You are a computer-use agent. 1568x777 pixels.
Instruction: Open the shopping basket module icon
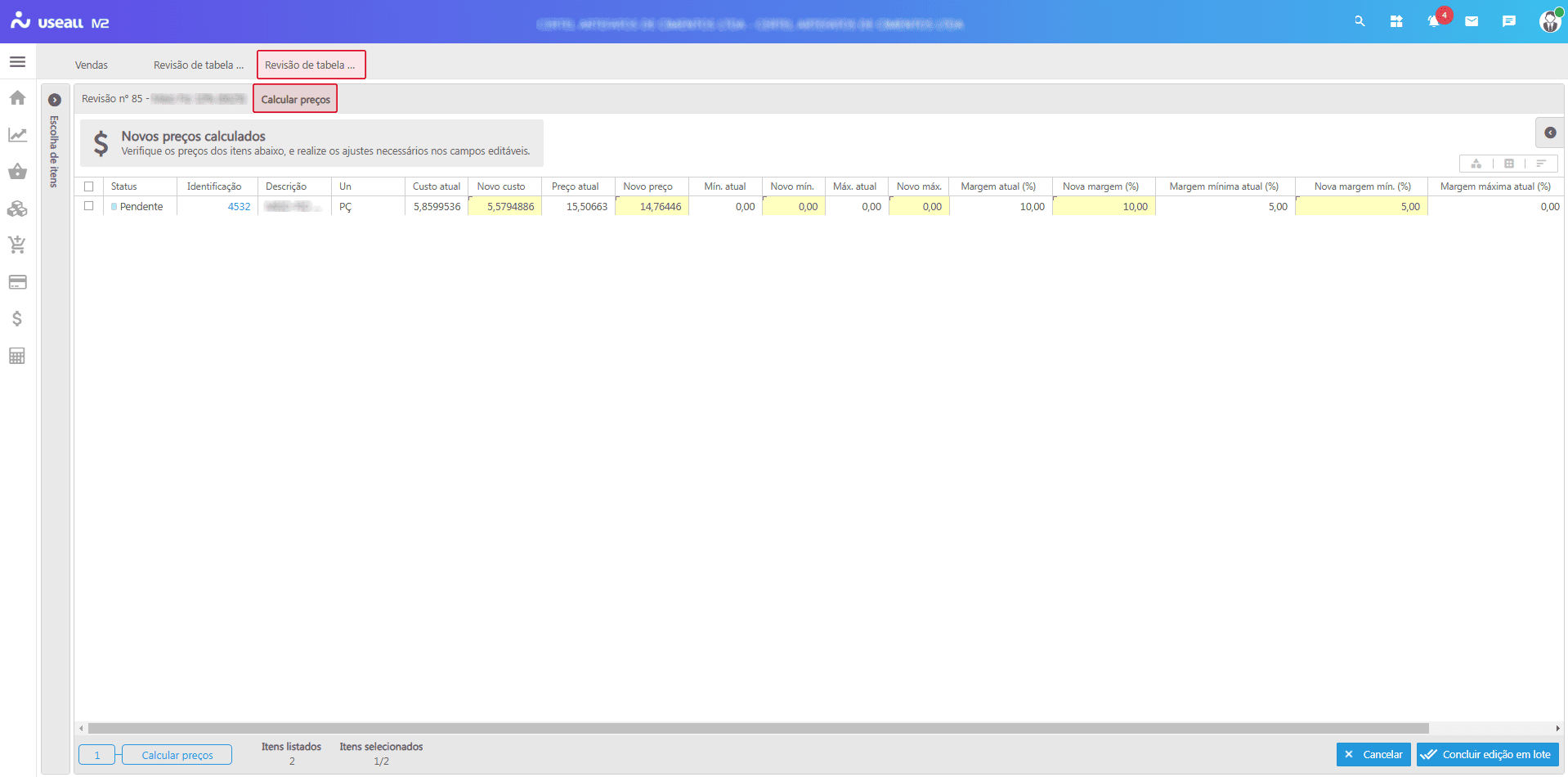coord(17,172)
